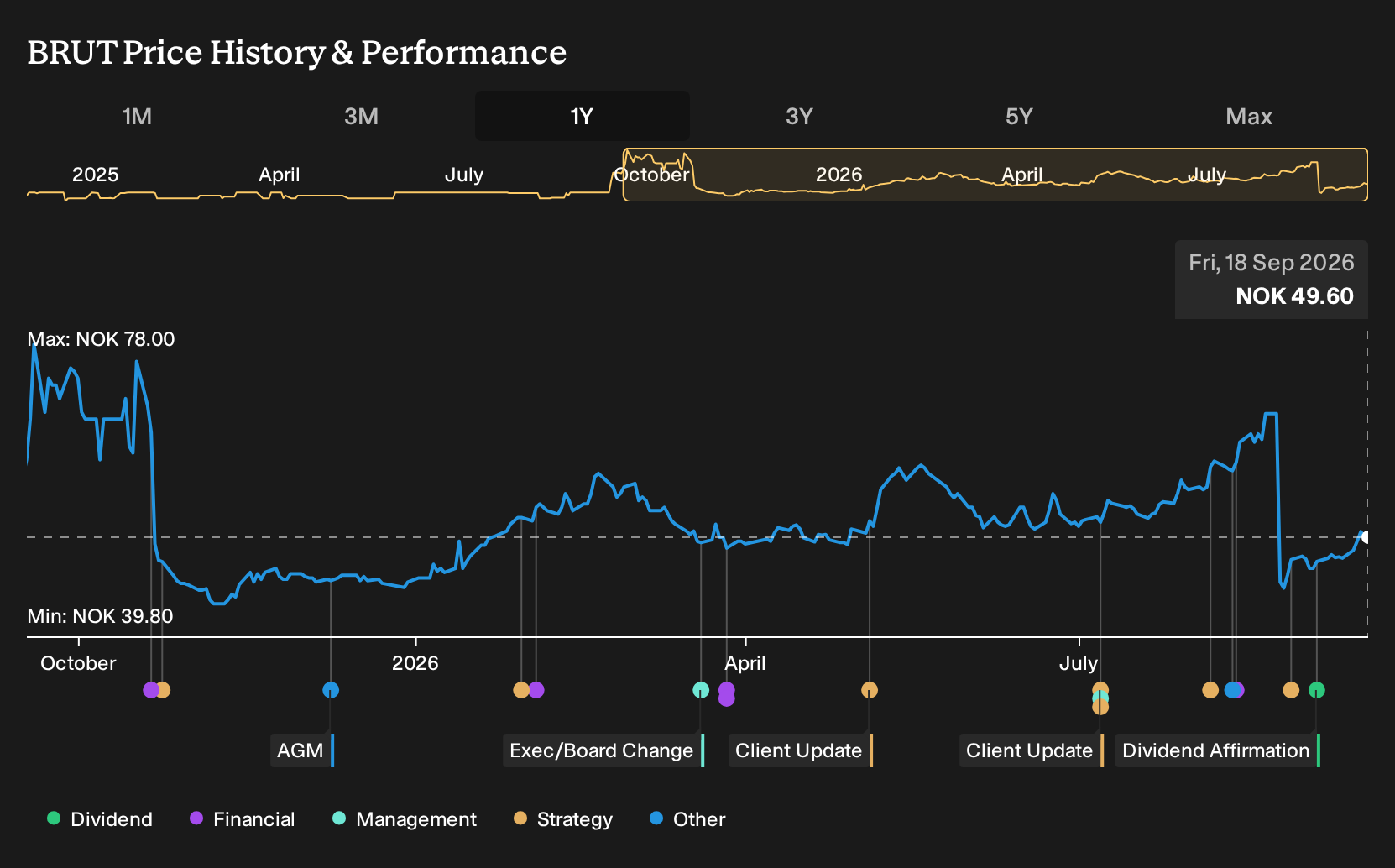This screenshot has width=1395, height=868.
Task: Click the teal Management marker in July stack
Action: point(1100,698)
